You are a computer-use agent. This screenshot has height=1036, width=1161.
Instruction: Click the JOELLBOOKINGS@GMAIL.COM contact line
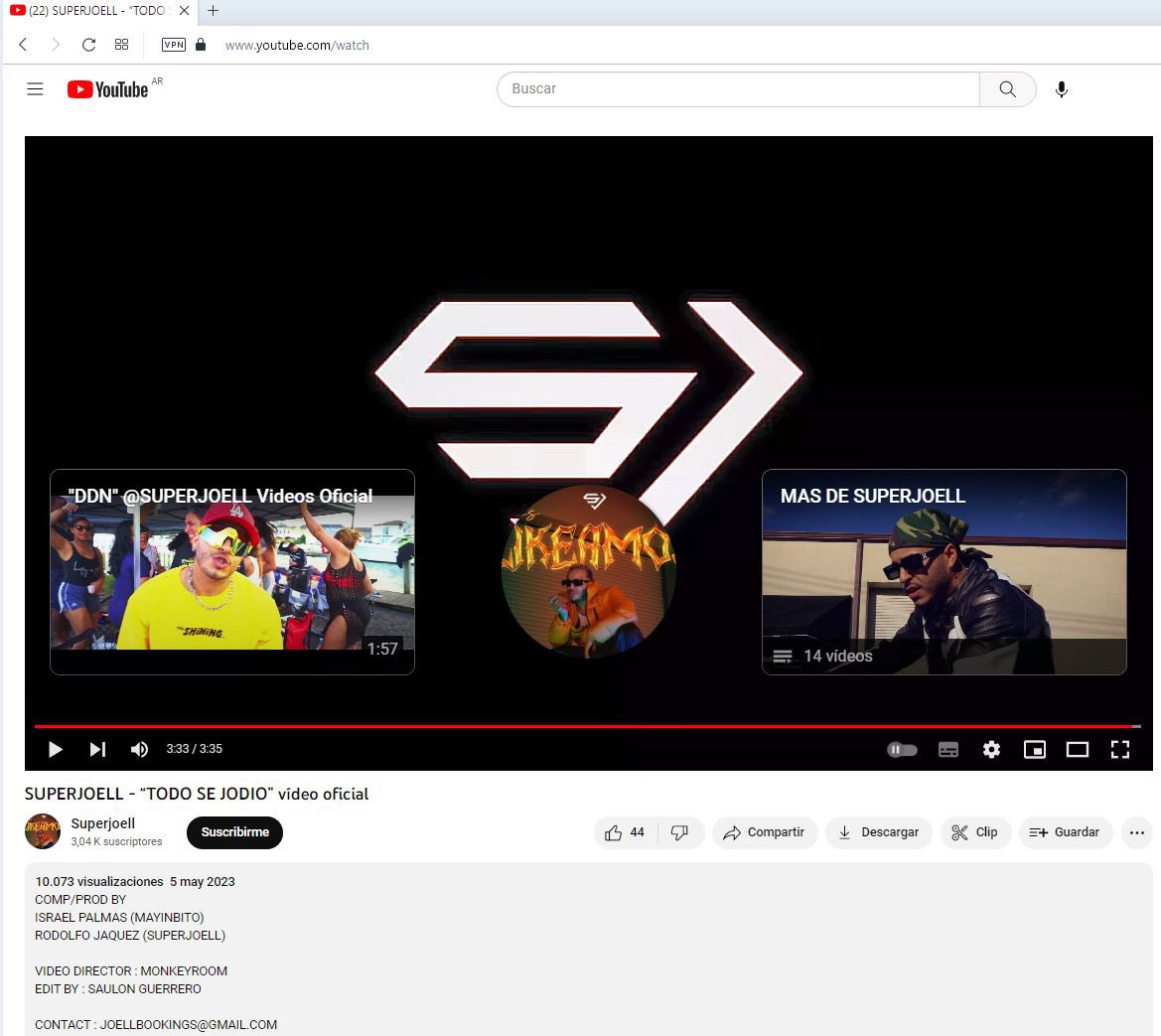click(156, 1024)
